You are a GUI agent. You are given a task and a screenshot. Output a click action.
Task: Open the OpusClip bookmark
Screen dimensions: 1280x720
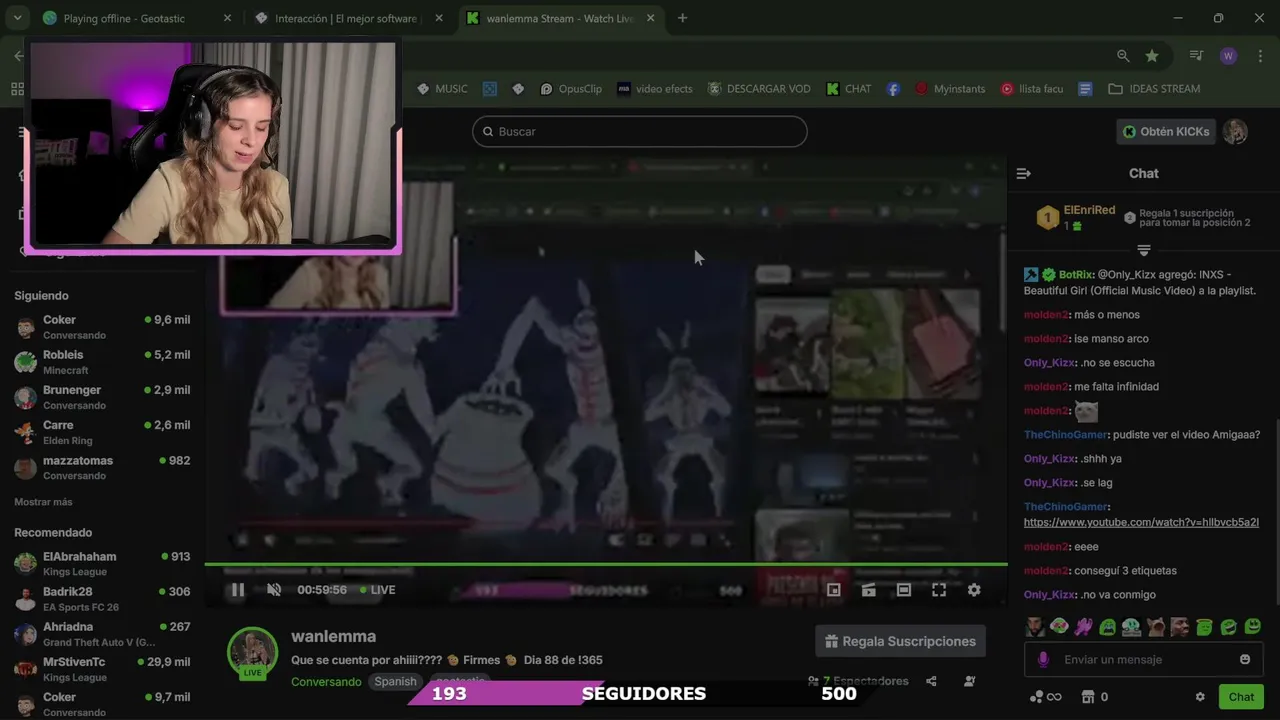pos(571,88)
